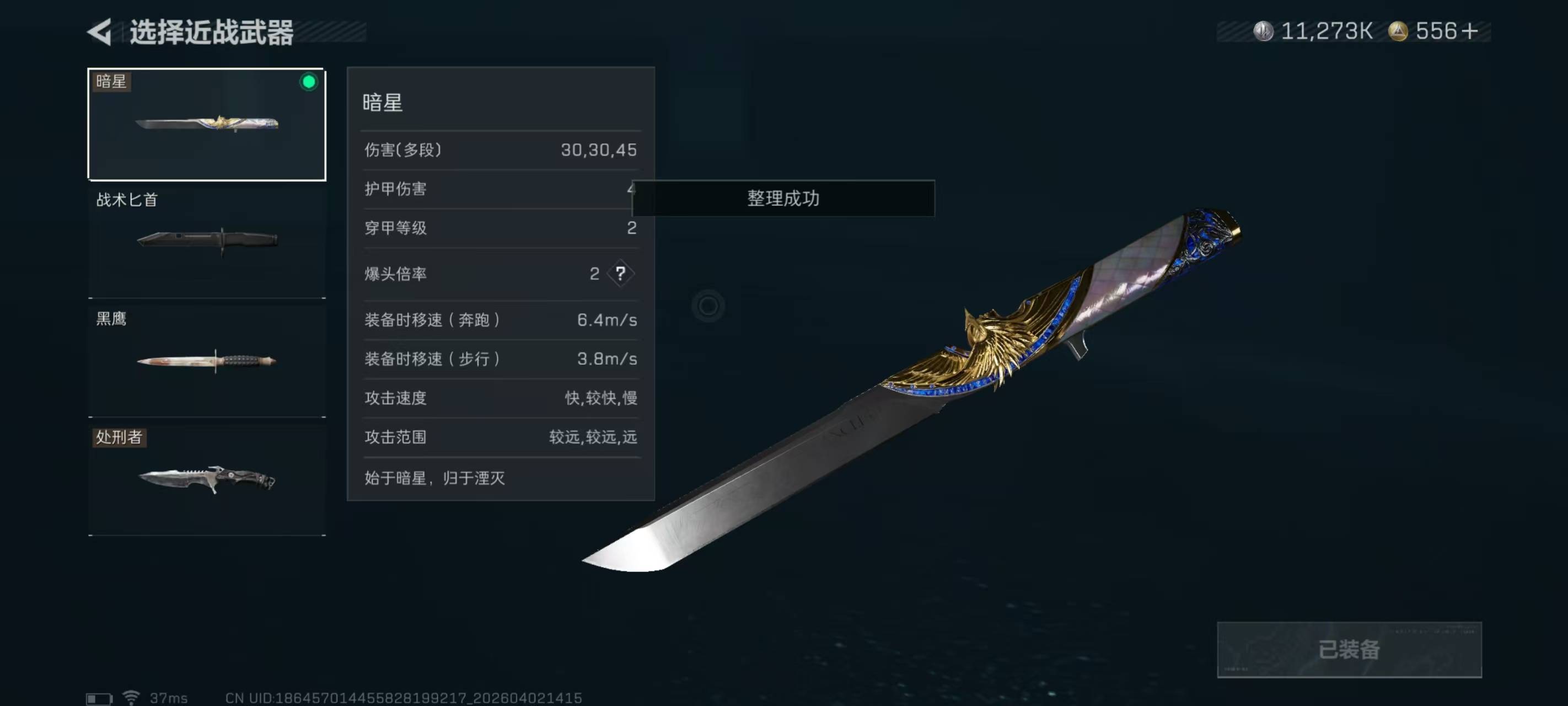Click the 整理成功 notification banner
The image size is (1568, 706).
tap(783, 198)
